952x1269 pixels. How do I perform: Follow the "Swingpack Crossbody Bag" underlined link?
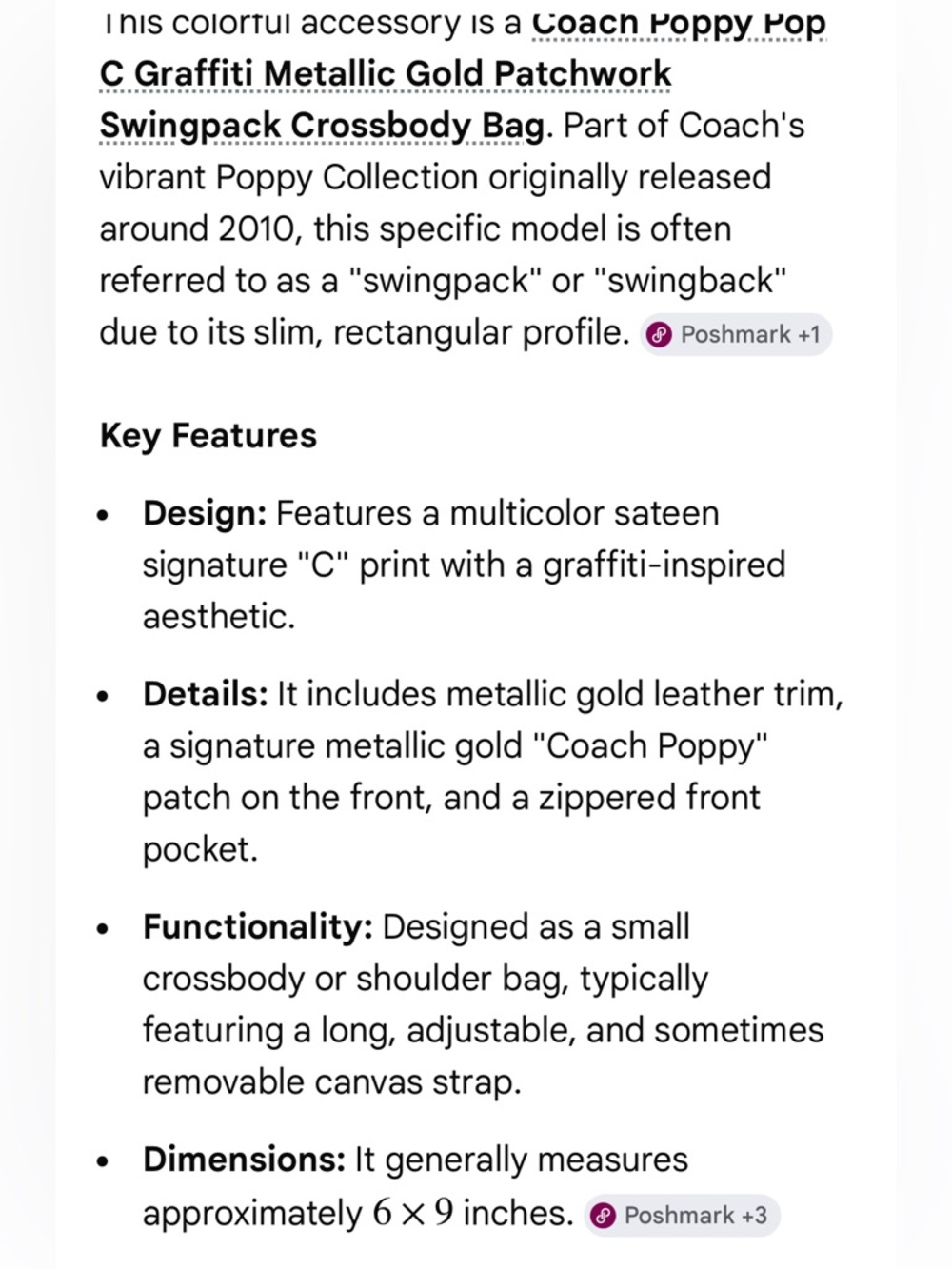click(x=322, y=125)
